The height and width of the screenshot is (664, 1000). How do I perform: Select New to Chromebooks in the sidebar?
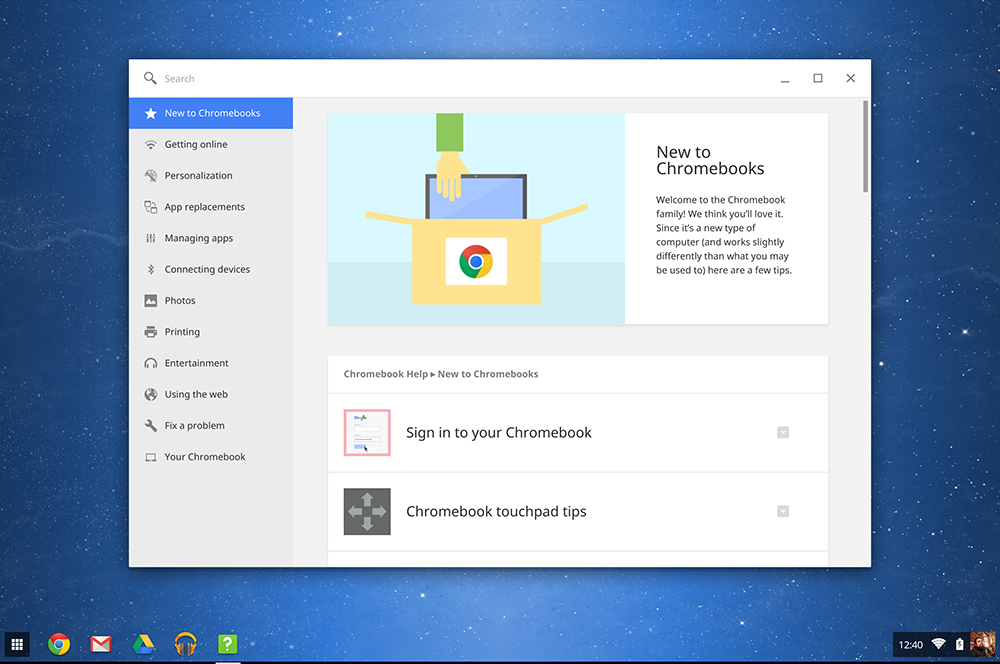[x=211, y=113]
